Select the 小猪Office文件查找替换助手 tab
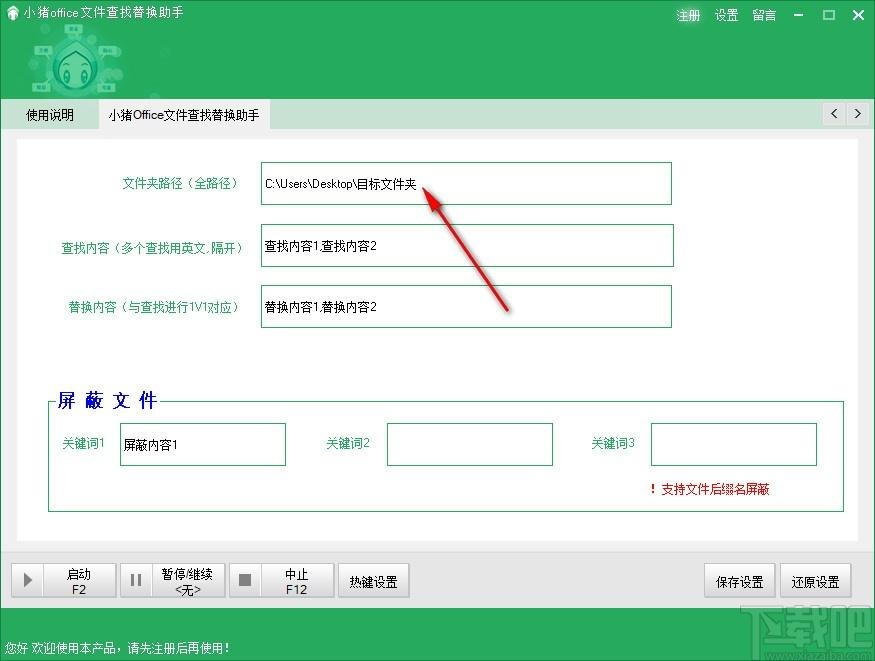875x661 pixels. click(184, 115)
